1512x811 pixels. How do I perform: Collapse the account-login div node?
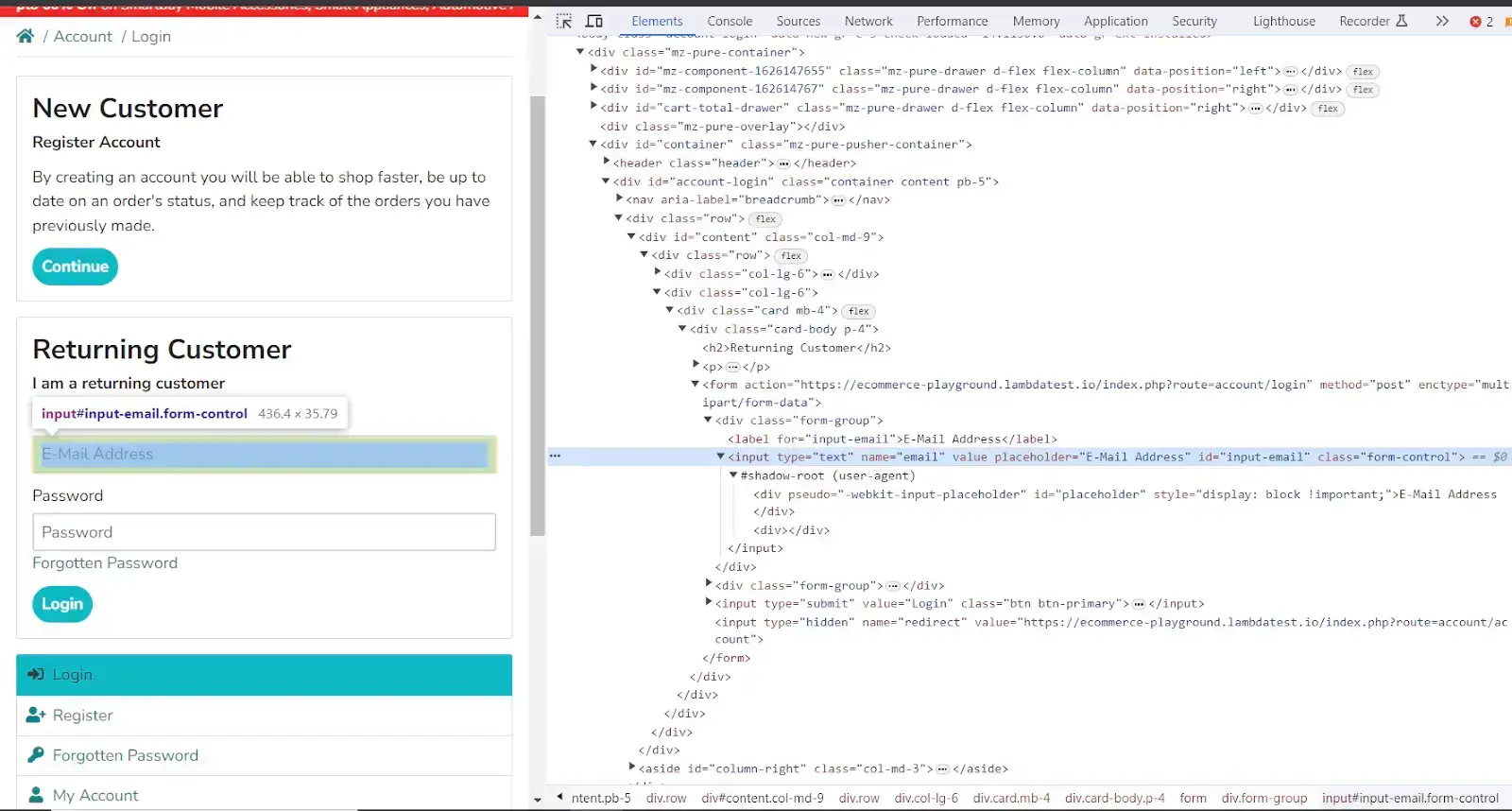click(606, 181)
